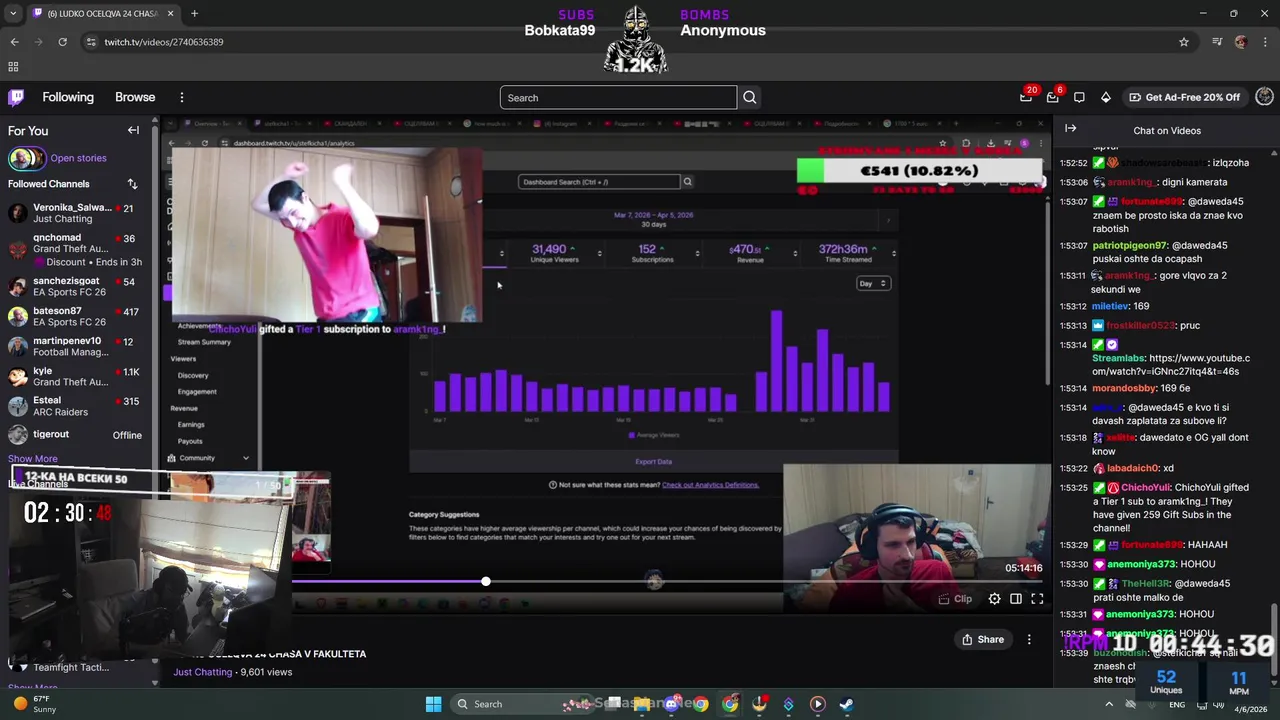The height and width of the screenshot is (720, 1280).
Task: Click morandosbby username in chat
Action: [x=1125, y=388]
